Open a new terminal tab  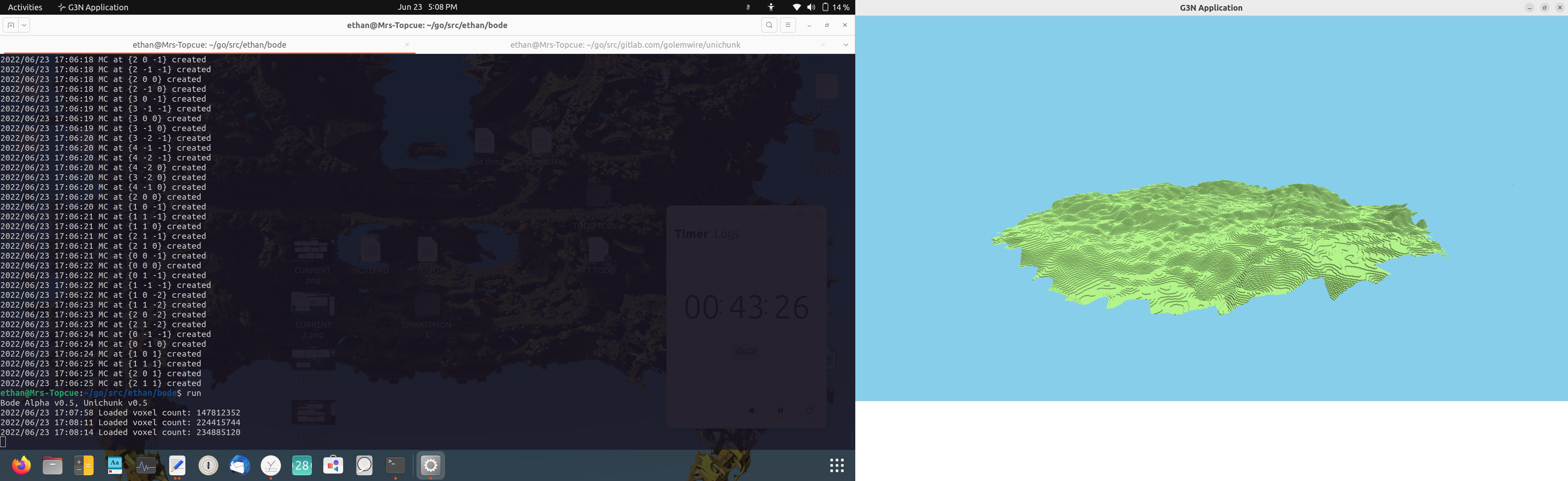coord(10,25)
